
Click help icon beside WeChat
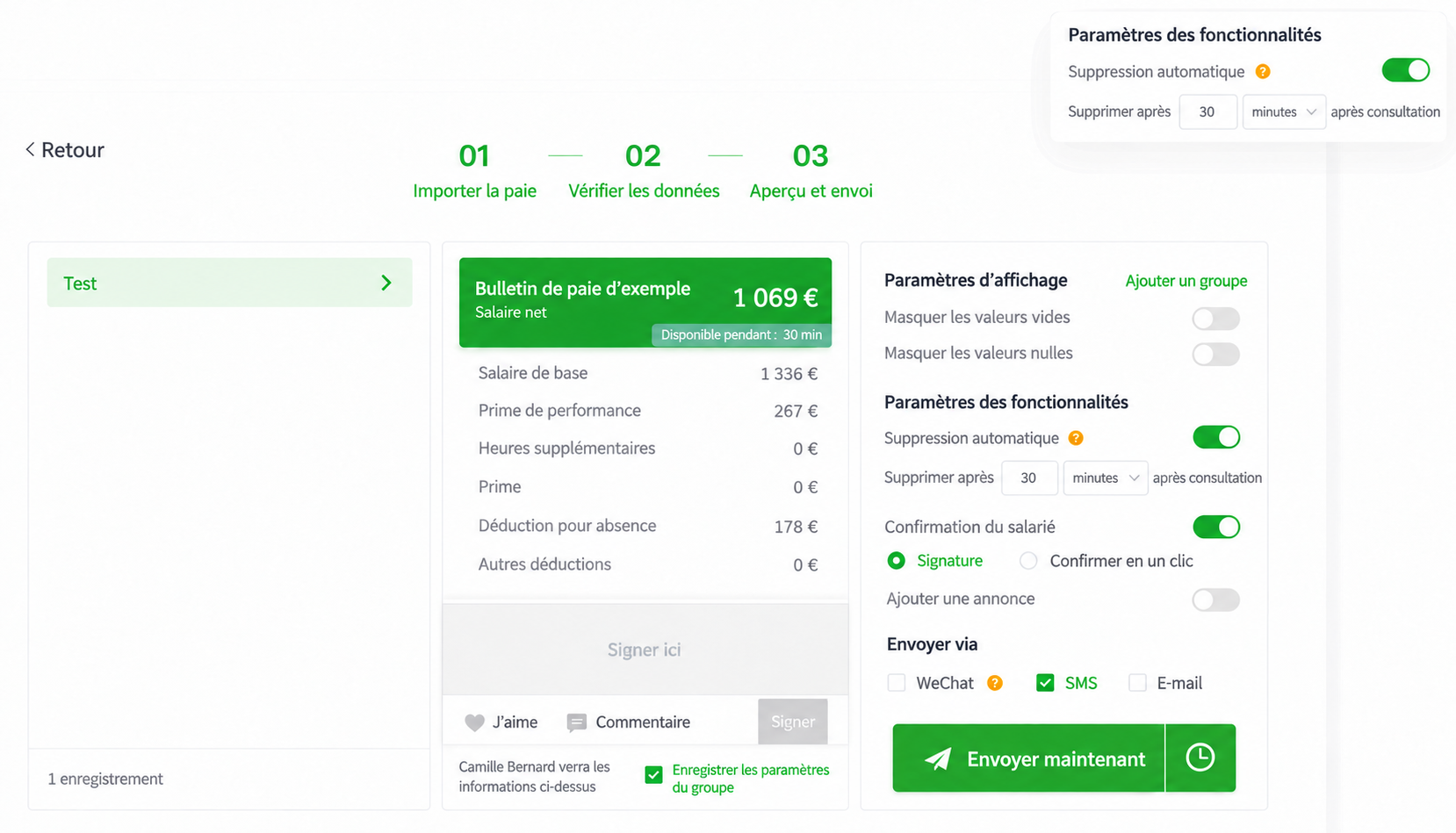[x=995, y=683]
